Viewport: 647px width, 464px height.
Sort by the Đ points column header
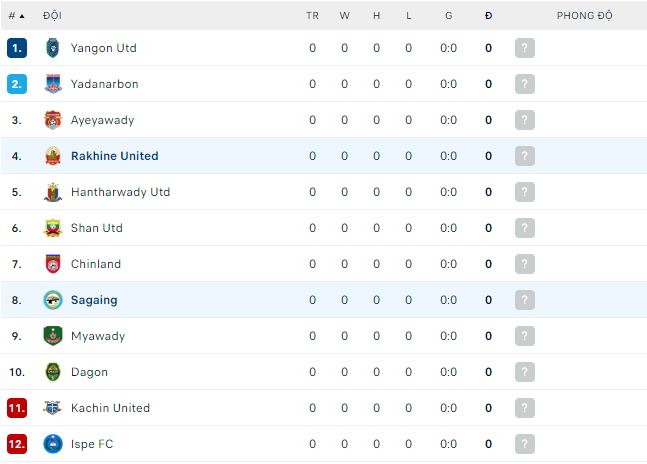click(488, 16)
